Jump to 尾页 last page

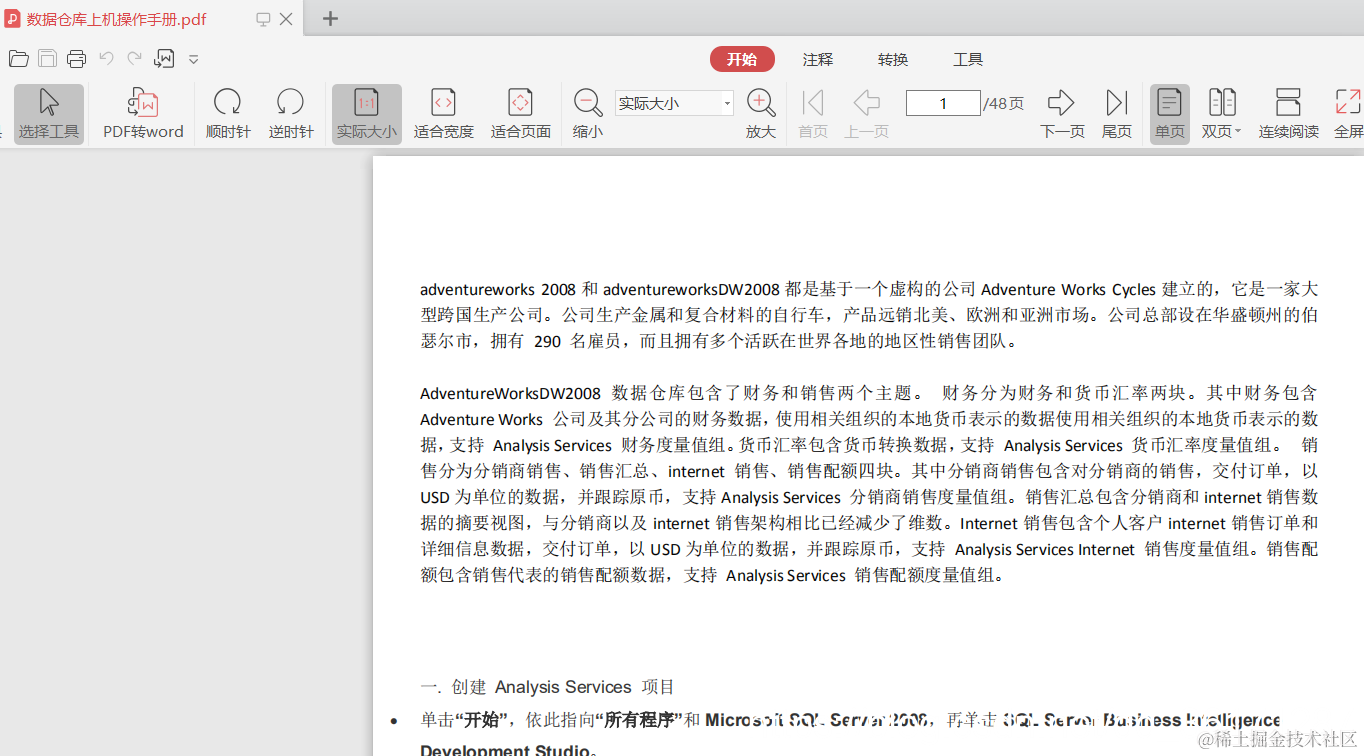click(x=1116, y=114)
